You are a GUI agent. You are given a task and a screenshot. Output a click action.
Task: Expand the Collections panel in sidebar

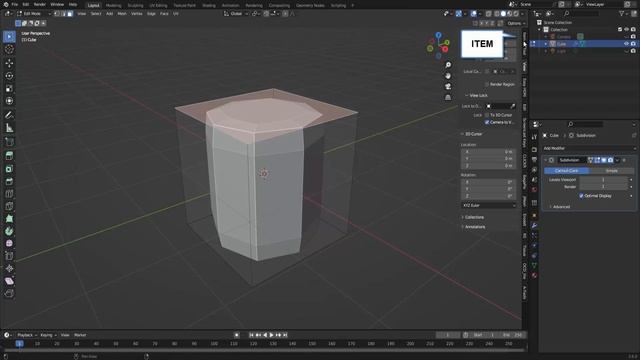(474, 217)
